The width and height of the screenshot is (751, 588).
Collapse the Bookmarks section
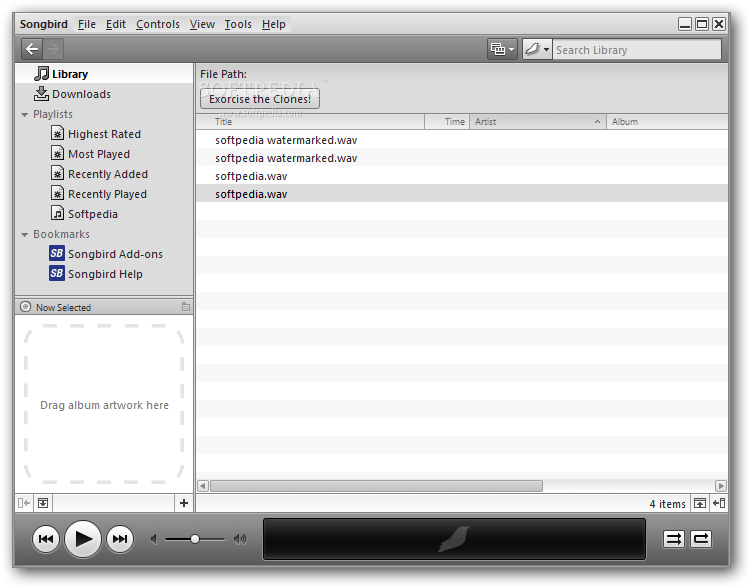pos(24,235)
